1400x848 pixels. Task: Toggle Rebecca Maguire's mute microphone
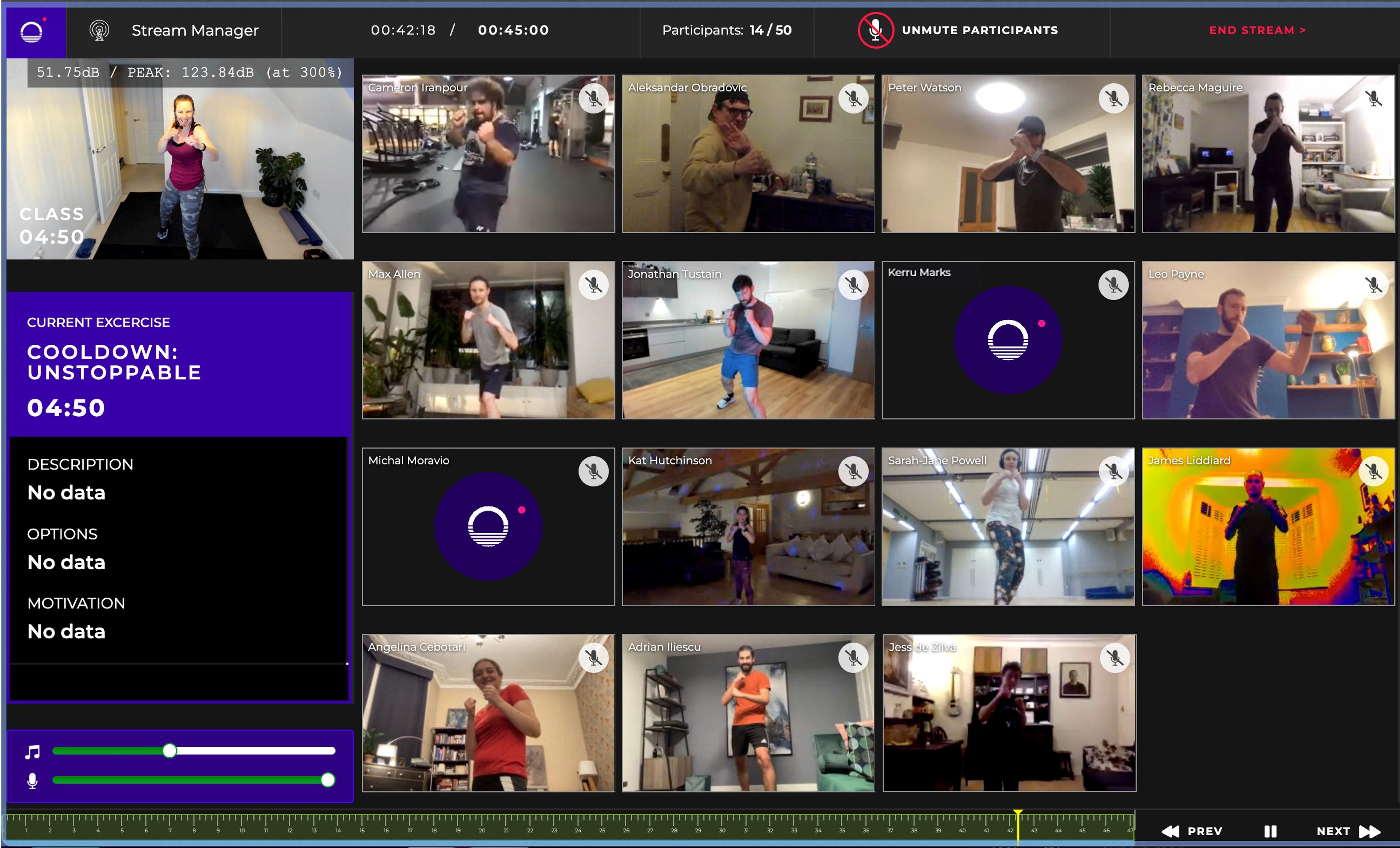click(x=1373, y=98)
